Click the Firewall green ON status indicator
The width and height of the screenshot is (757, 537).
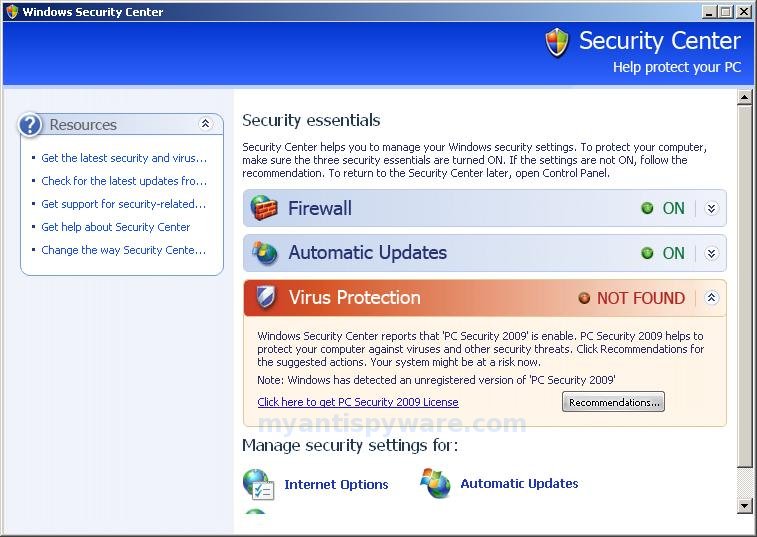point(663,208)
